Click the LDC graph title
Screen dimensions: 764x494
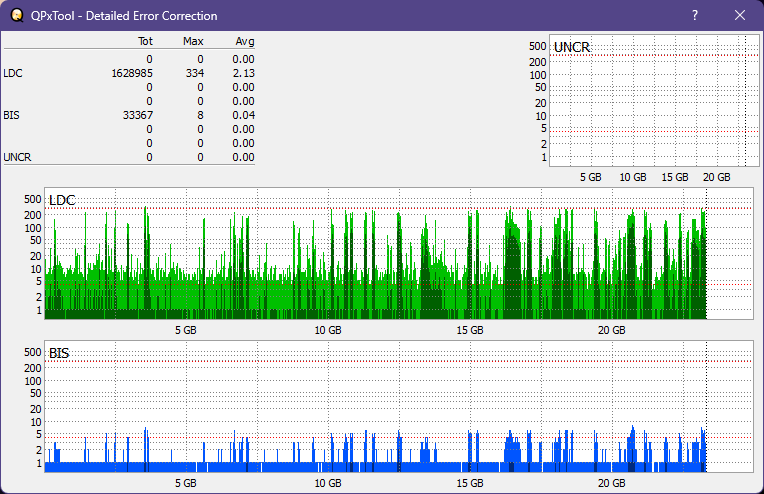[62, 200]
